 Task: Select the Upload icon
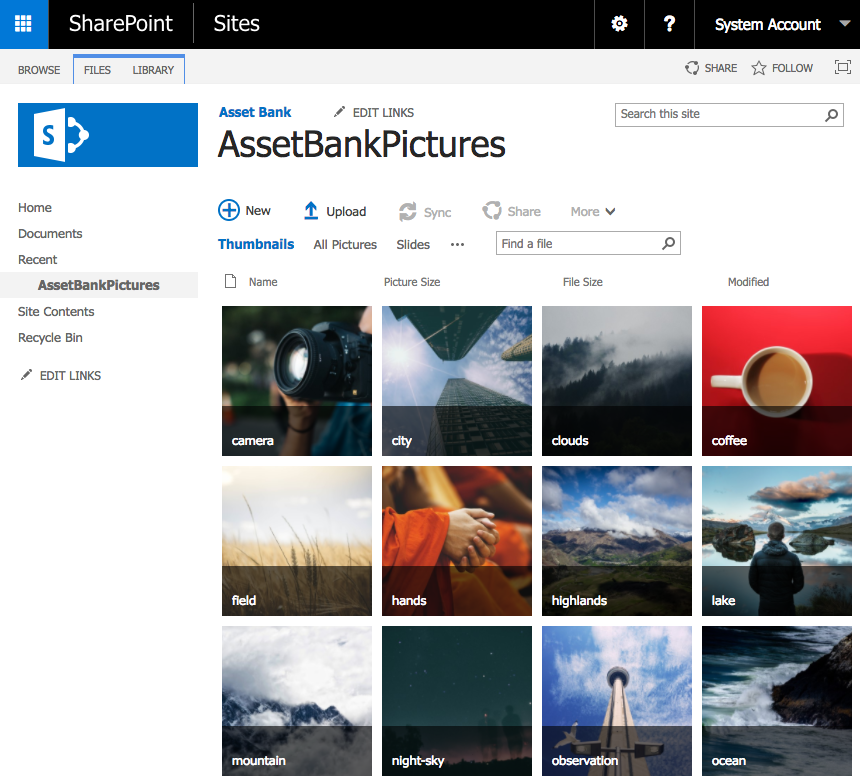[313, 211]
